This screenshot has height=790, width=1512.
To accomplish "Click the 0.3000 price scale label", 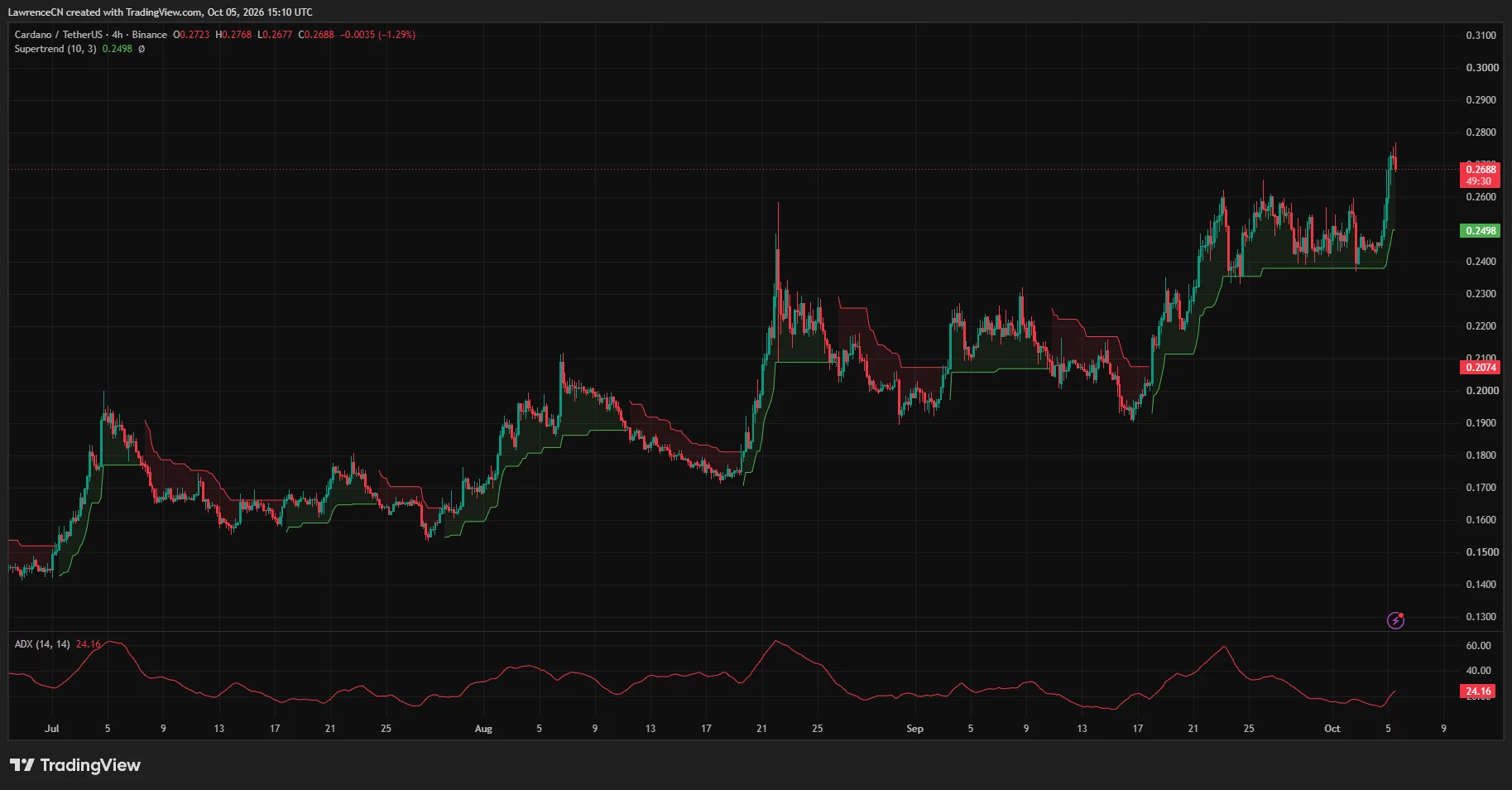I will click(1481, 68).
